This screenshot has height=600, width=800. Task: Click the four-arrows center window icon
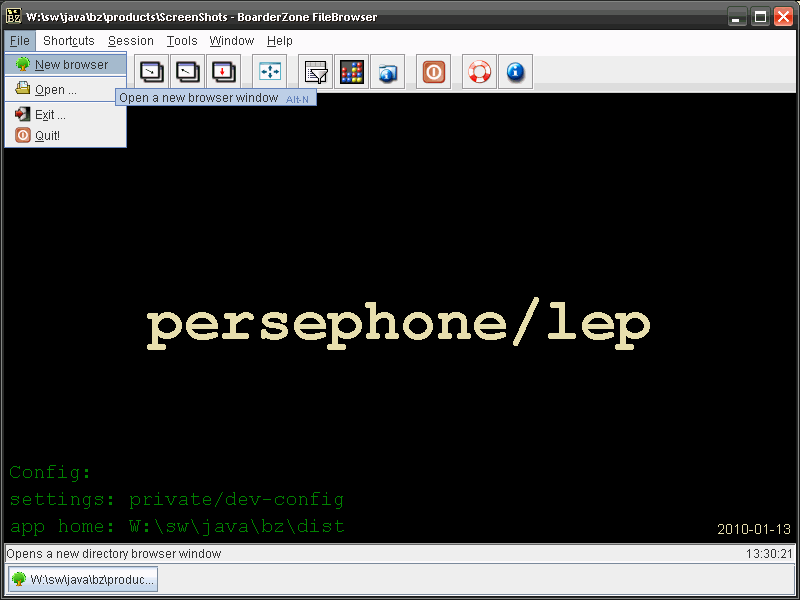(270, 72)
